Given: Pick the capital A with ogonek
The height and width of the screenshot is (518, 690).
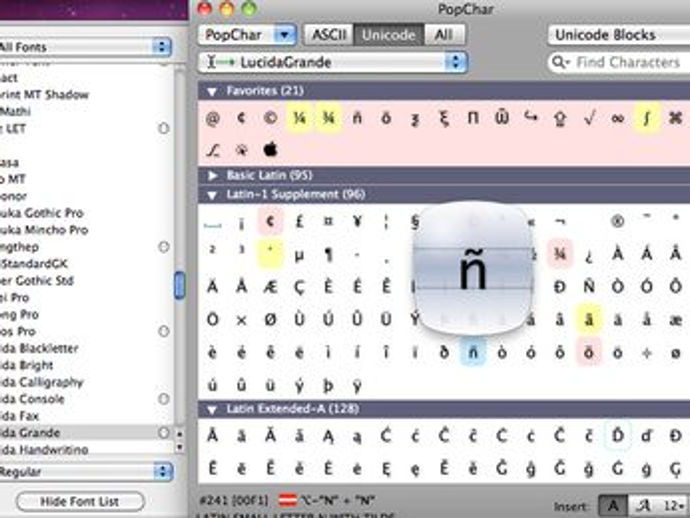Looking at the screenshot, I should (x=328, y=436).
